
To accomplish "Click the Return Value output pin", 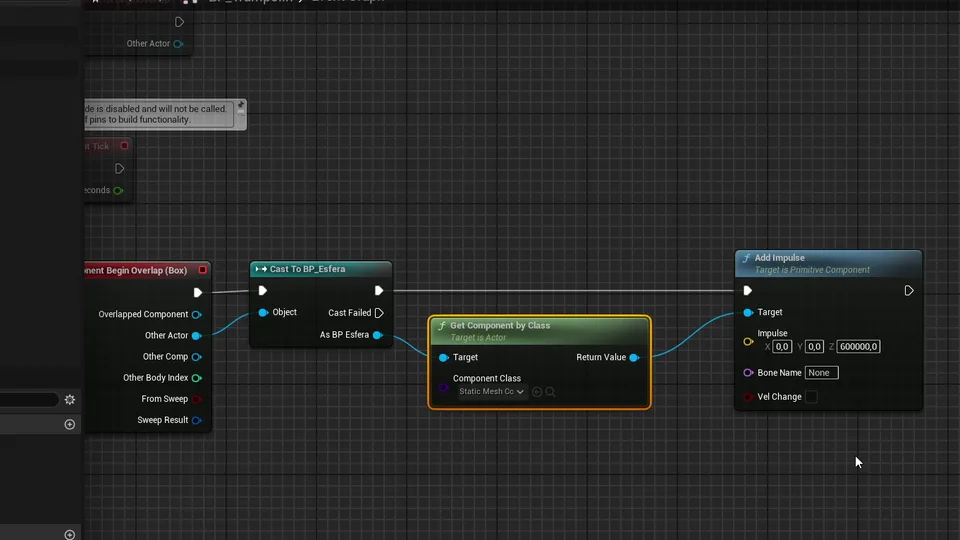I will 634,358.
